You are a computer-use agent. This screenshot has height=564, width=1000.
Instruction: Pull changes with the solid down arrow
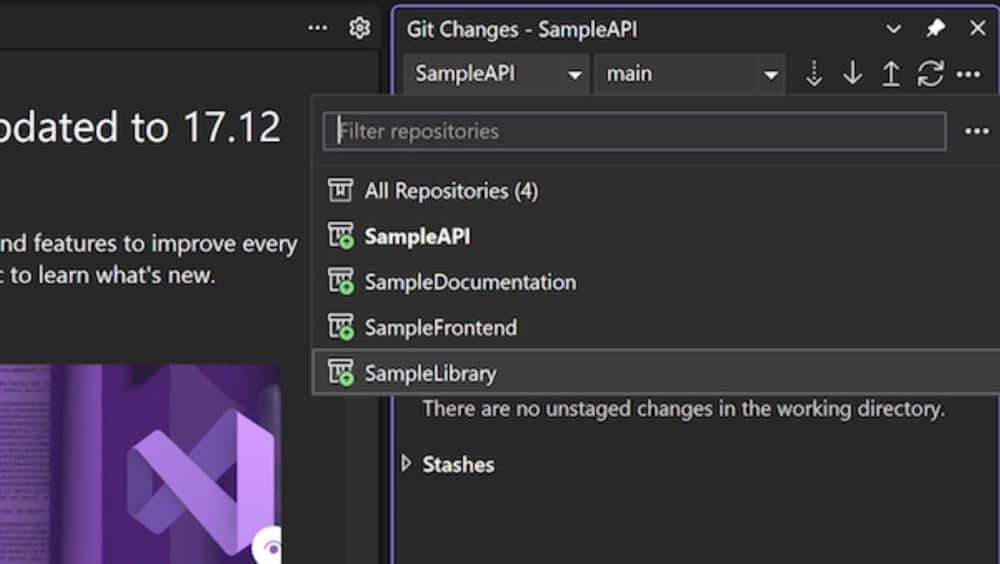pos(853,74)
